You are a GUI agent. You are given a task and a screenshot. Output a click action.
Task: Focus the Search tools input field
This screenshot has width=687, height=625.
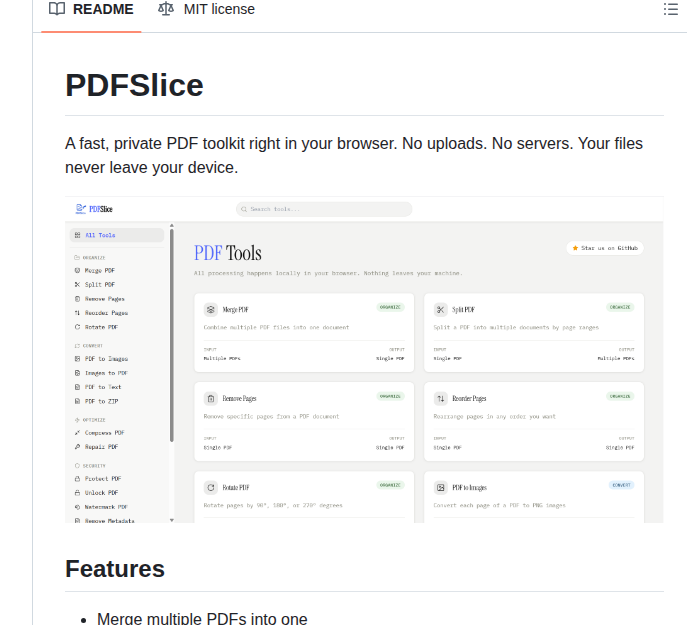tap(324, 210)
